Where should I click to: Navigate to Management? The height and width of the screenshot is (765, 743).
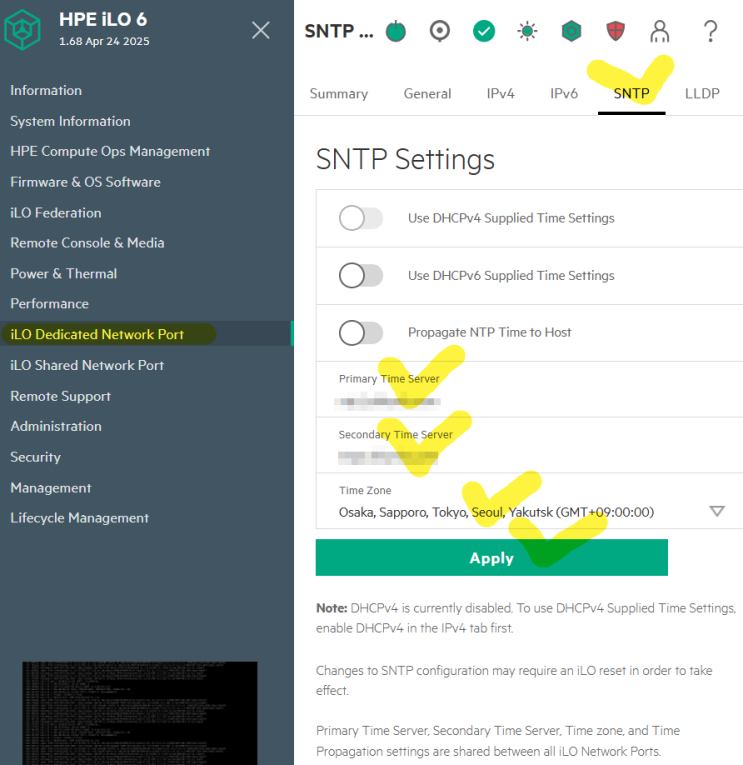(x=51, y=487)
